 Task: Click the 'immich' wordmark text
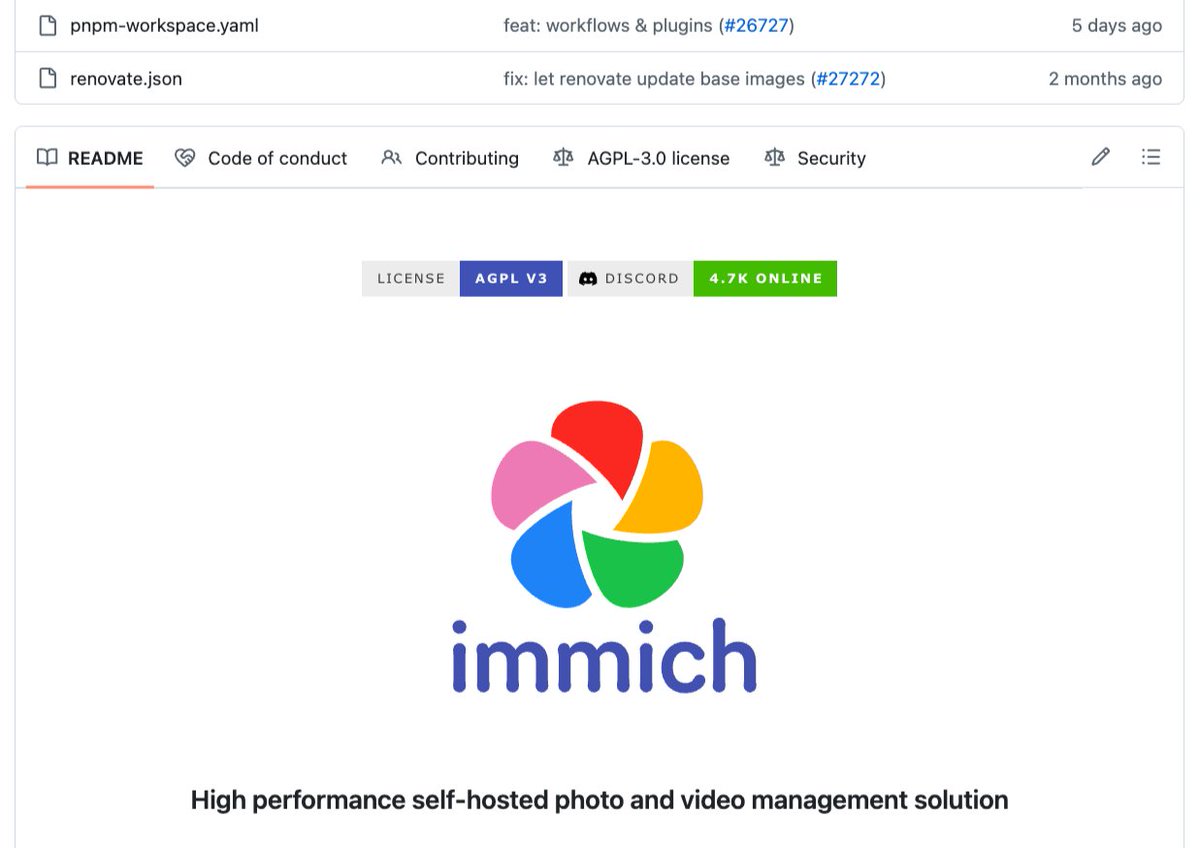[x=604, y=656]
